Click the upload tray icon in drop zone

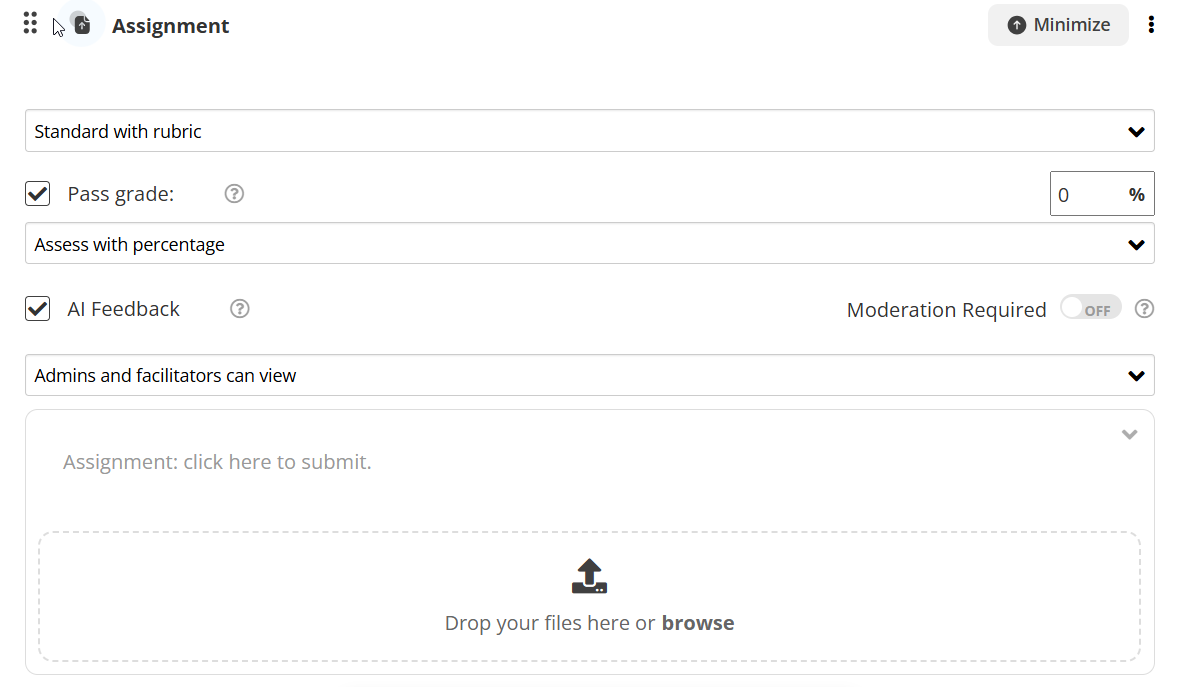[x=589, y=576]
